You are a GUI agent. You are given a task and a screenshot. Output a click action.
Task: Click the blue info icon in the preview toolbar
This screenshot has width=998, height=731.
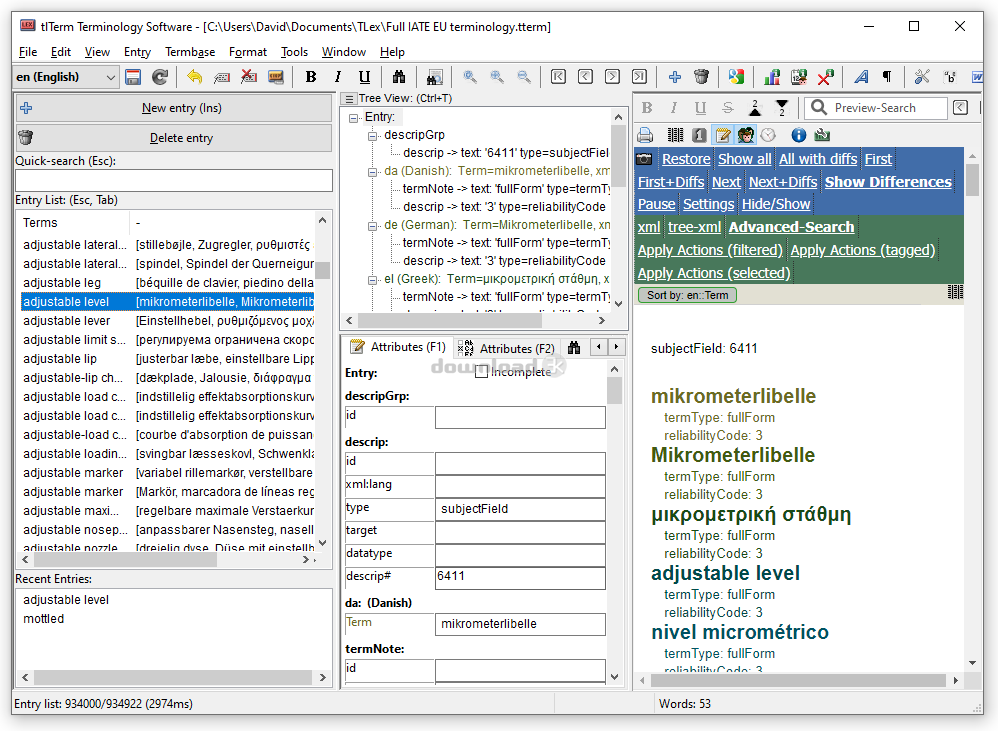(798, 135)
